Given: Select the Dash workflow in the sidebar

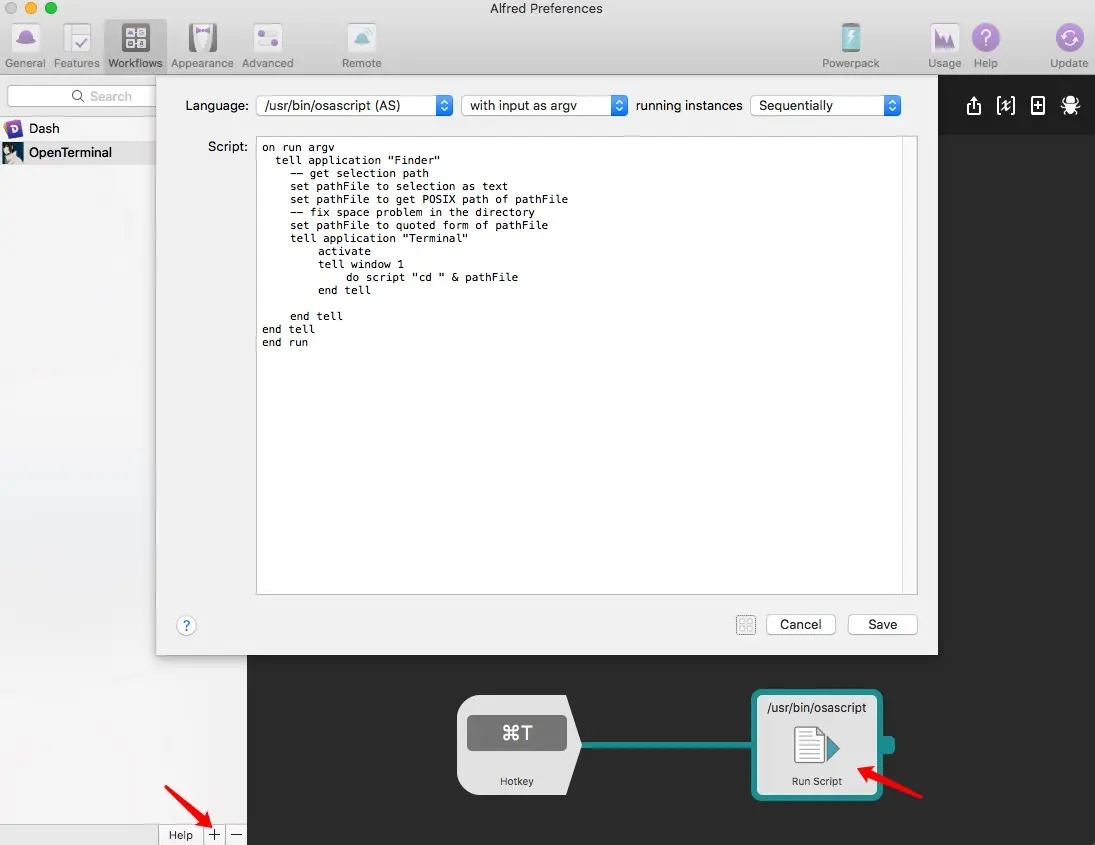Looking at the screenshot, I should tap(78, 128).
